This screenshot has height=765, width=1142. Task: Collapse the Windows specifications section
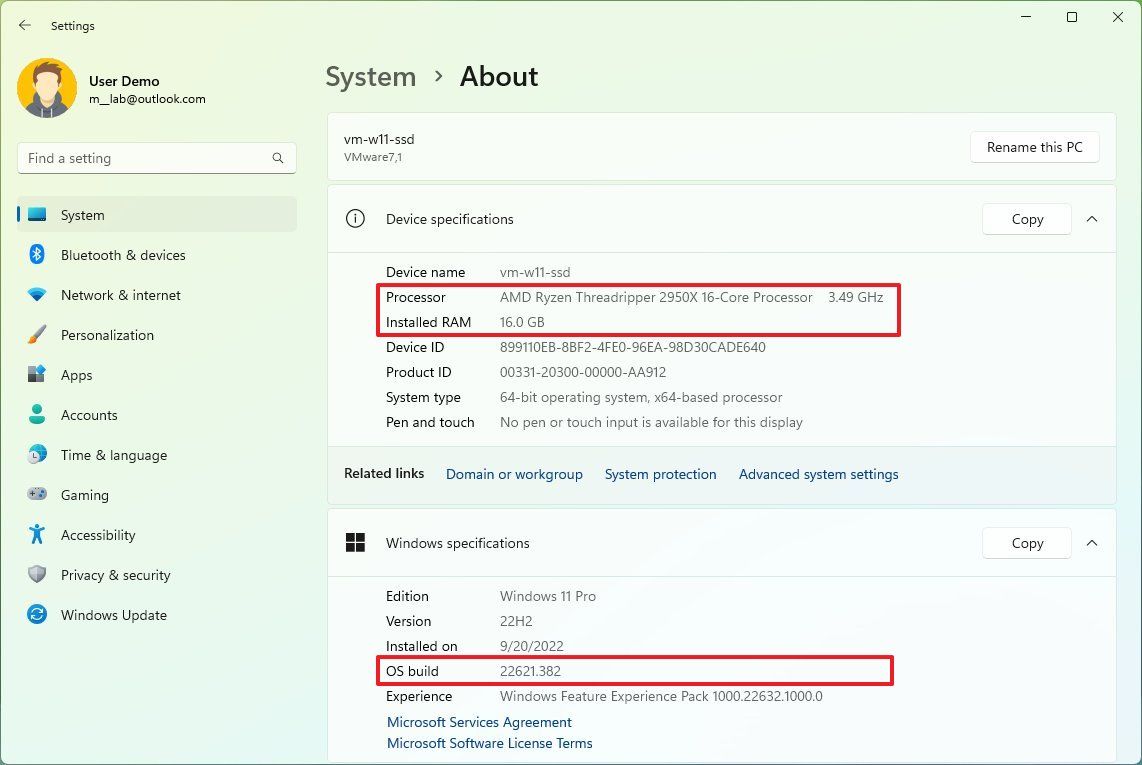coord(1092,543)
